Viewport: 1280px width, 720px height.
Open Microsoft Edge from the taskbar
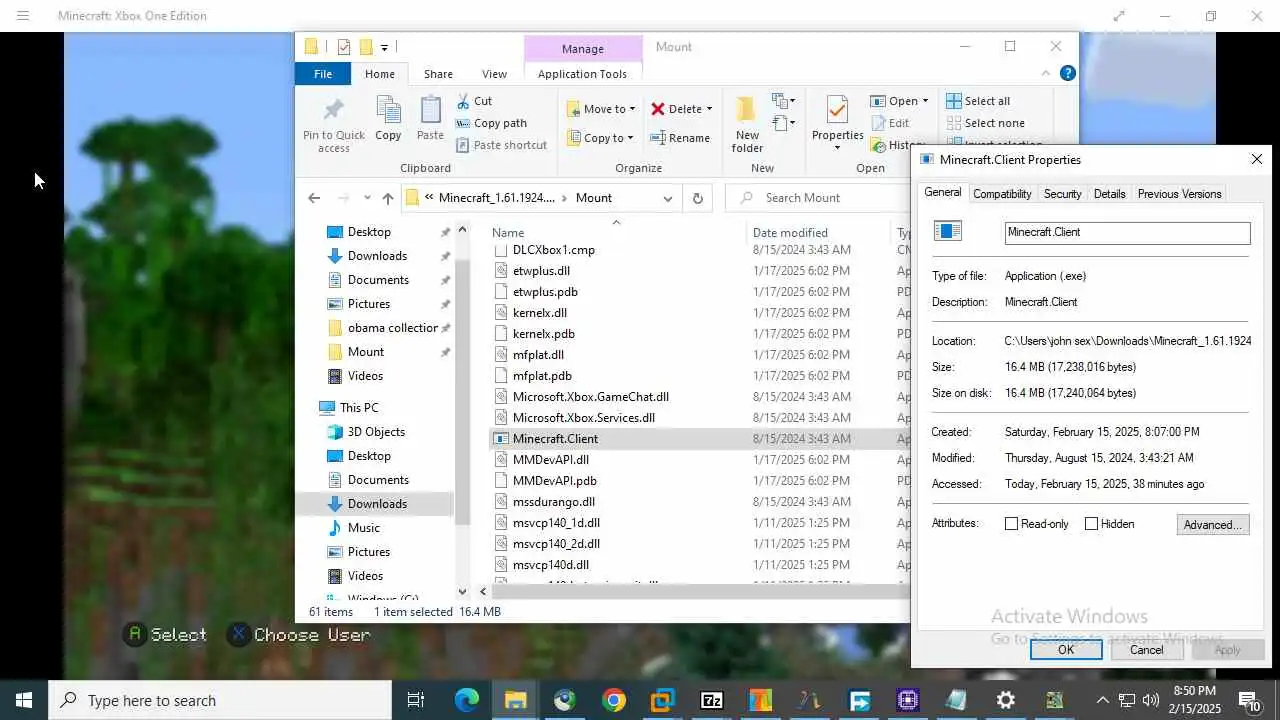467,700
